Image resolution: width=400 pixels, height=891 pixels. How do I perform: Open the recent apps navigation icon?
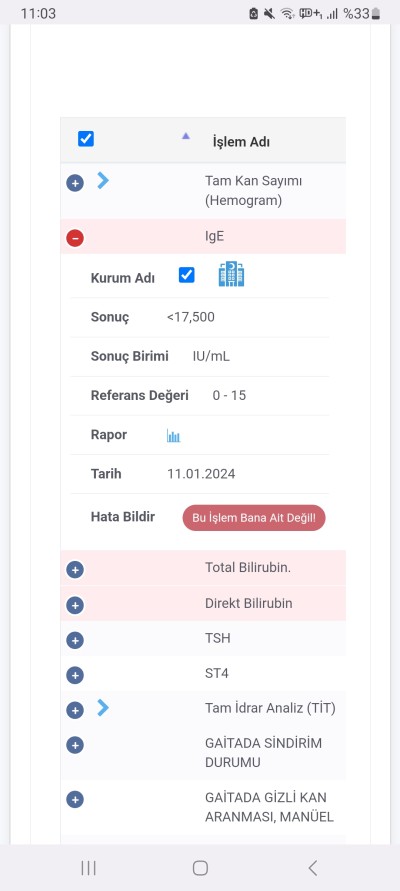[88, 868]
